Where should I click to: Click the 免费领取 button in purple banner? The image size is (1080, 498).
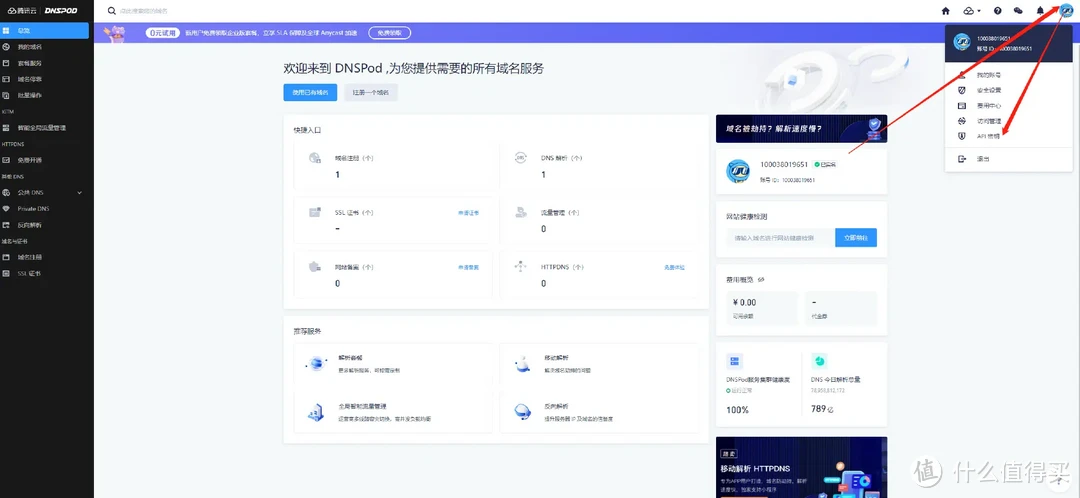[x=390, y=32]
